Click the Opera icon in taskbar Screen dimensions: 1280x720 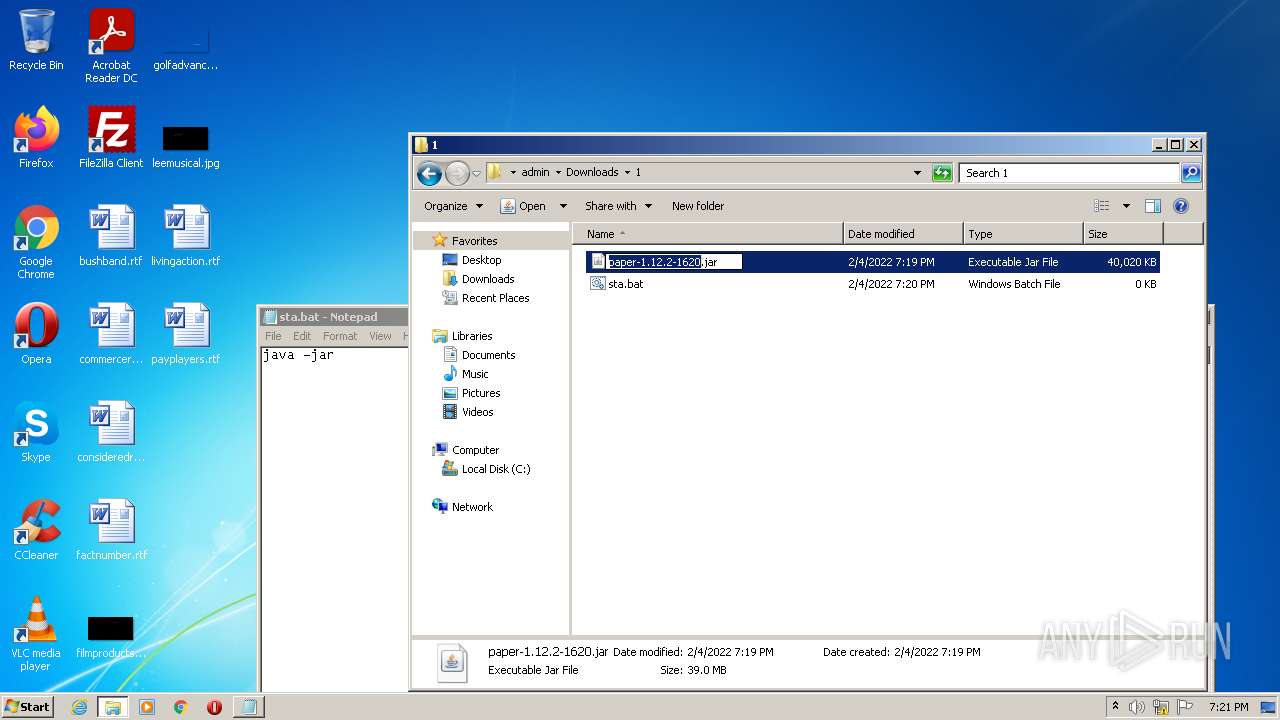214,707
